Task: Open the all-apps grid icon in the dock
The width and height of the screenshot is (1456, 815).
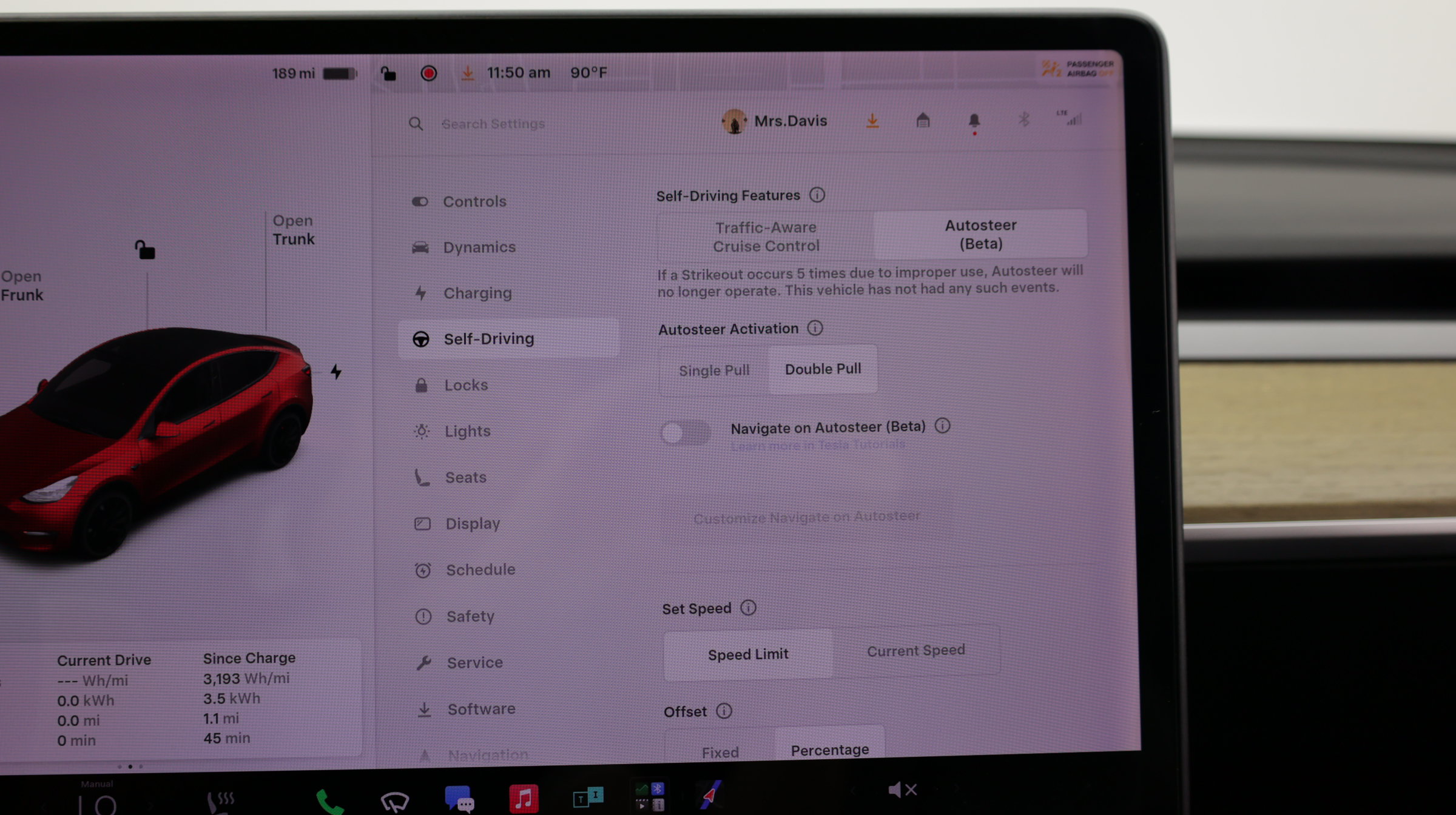Action: (x=649, y=797)
